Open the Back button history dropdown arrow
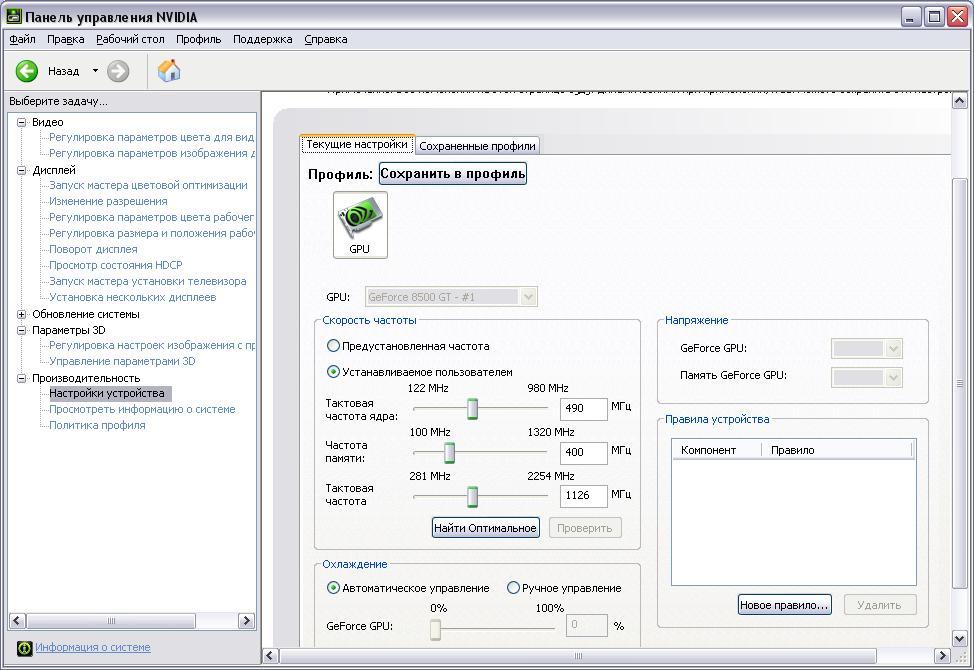974x670 pixels. tap(96, 71)
